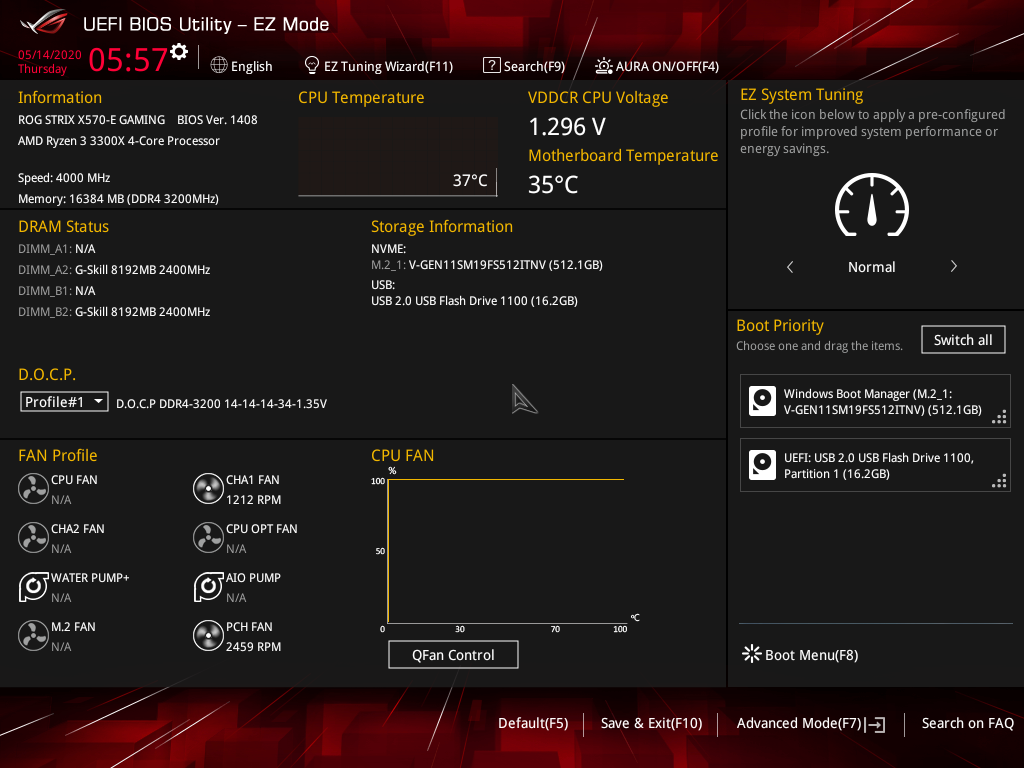Open Search(F9)
Screen dimensions: 1024x768
(534, 66)
